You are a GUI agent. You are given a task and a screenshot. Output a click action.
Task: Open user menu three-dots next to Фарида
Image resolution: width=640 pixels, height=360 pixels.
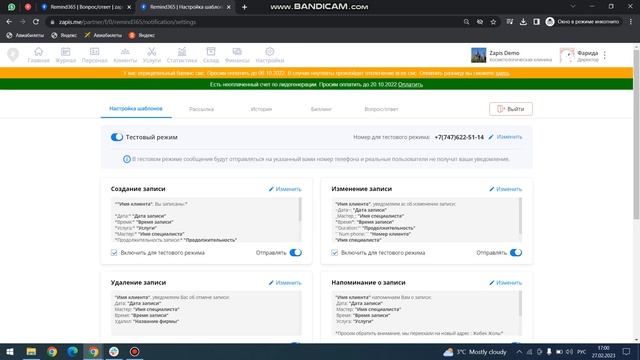coord(604,55)
